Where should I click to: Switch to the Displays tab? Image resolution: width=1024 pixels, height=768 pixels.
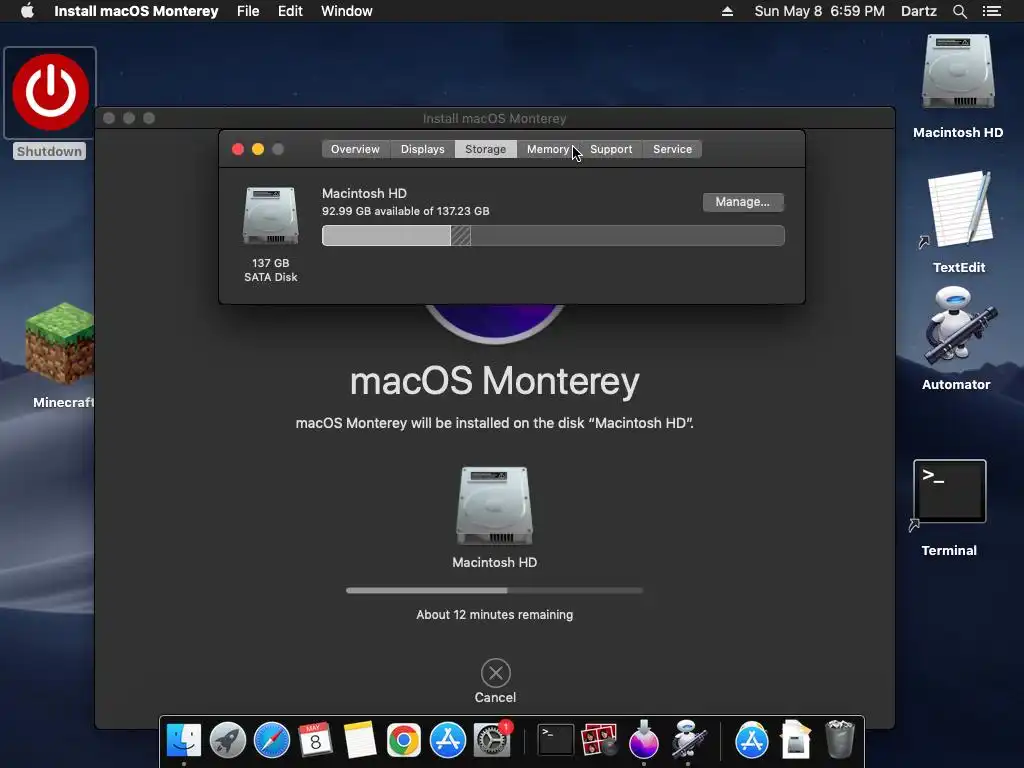[x=423, y=149]
